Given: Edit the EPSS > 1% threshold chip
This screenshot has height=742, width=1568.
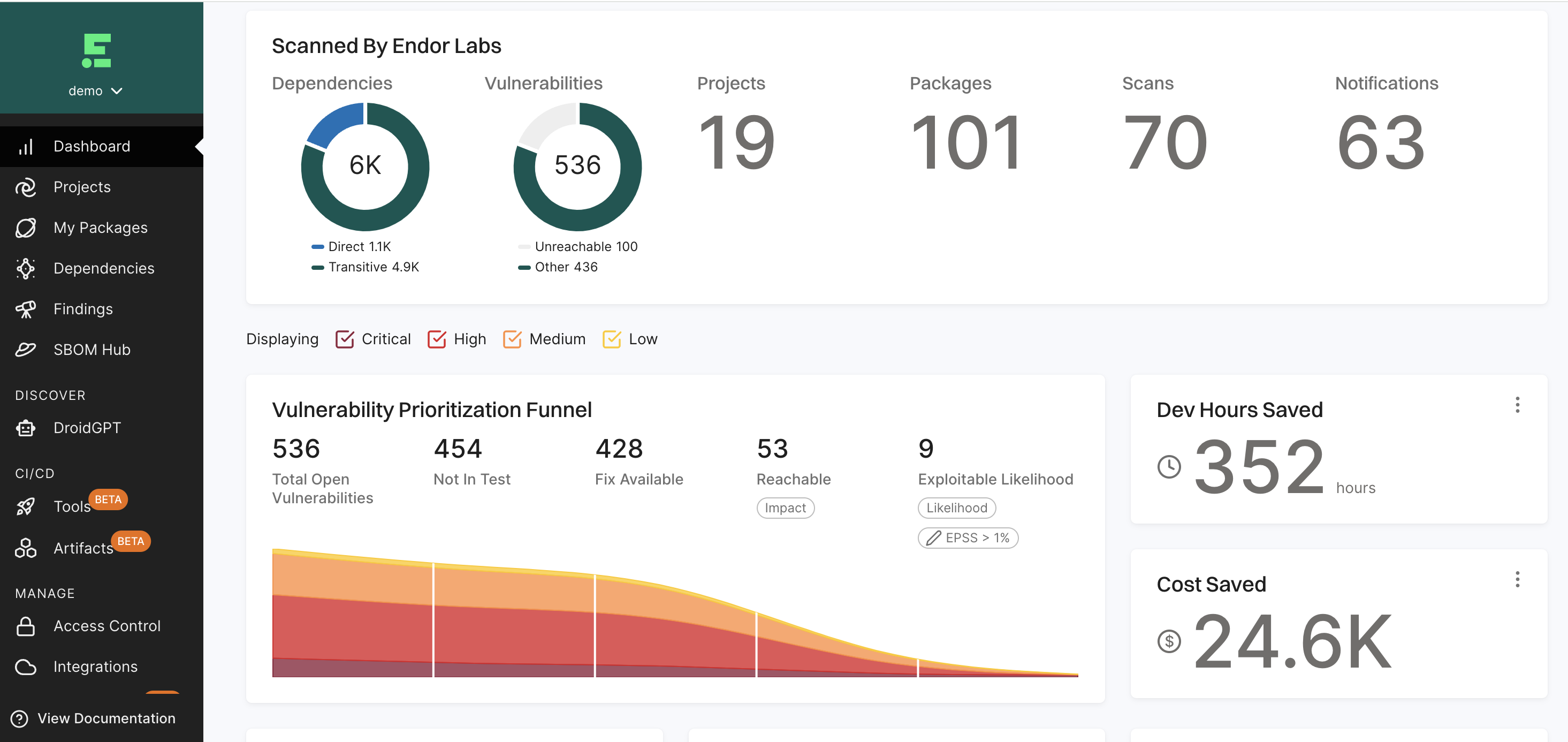Looking at the screenshot, I should 968,538.
